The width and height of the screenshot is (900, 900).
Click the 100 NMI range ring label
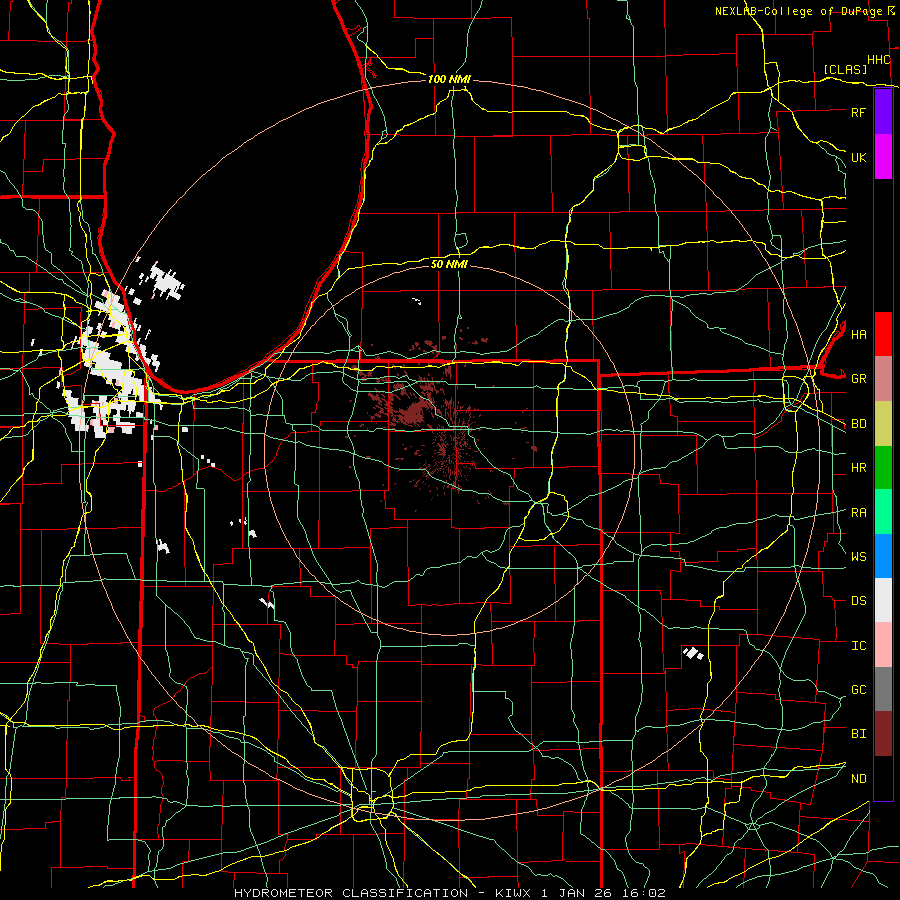[449, 79]
